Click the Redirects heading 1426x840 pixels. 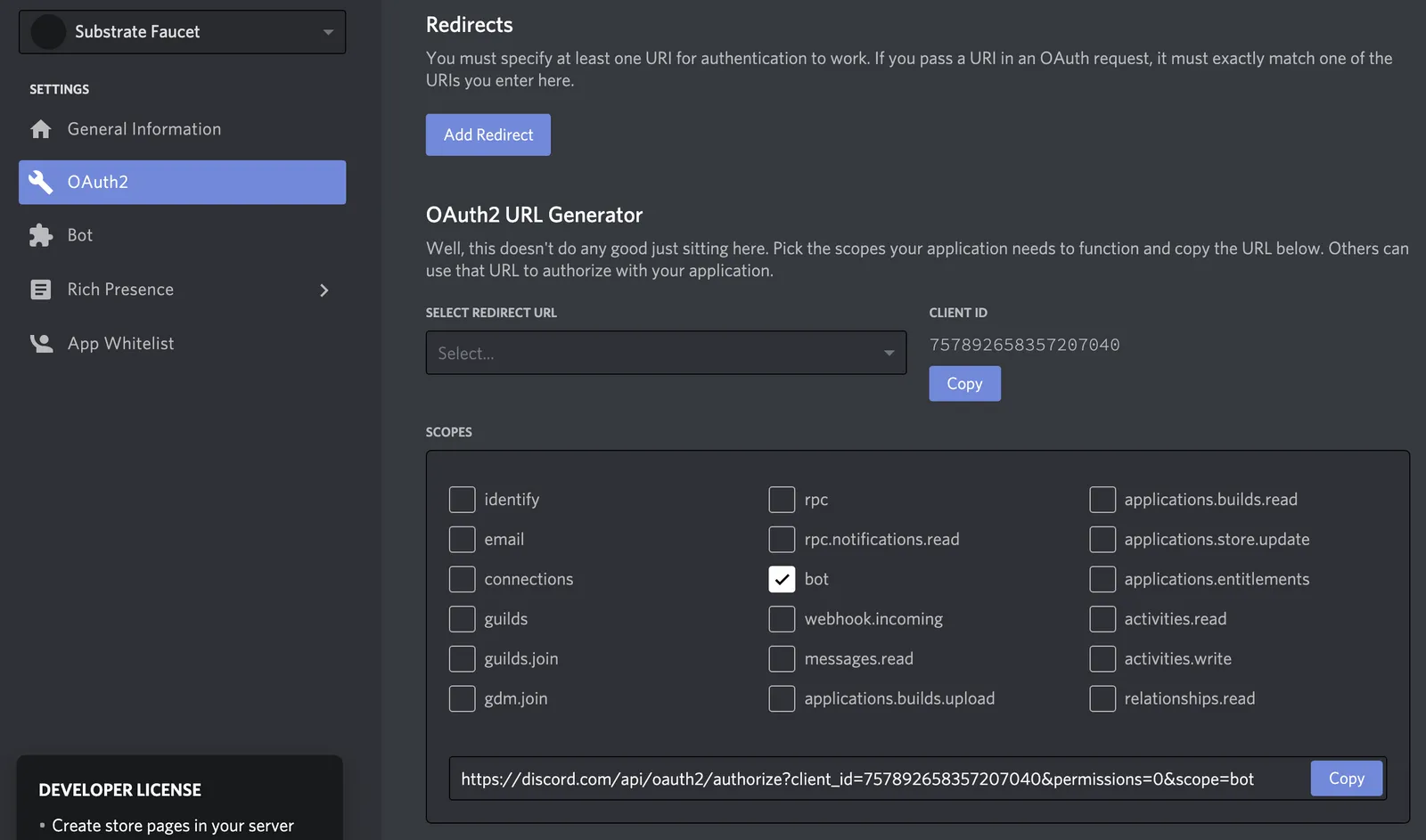470,25
